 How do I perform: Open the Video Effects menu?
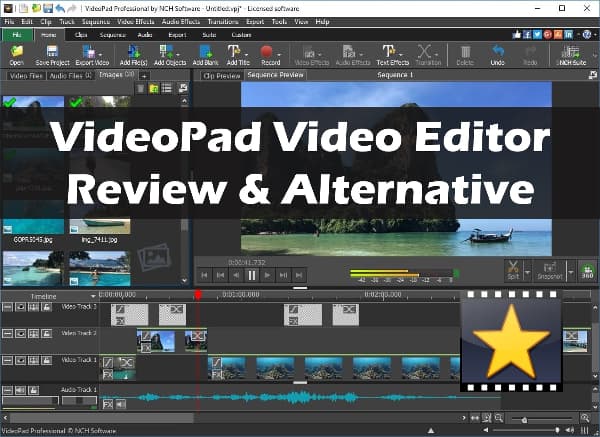point(135,22)
